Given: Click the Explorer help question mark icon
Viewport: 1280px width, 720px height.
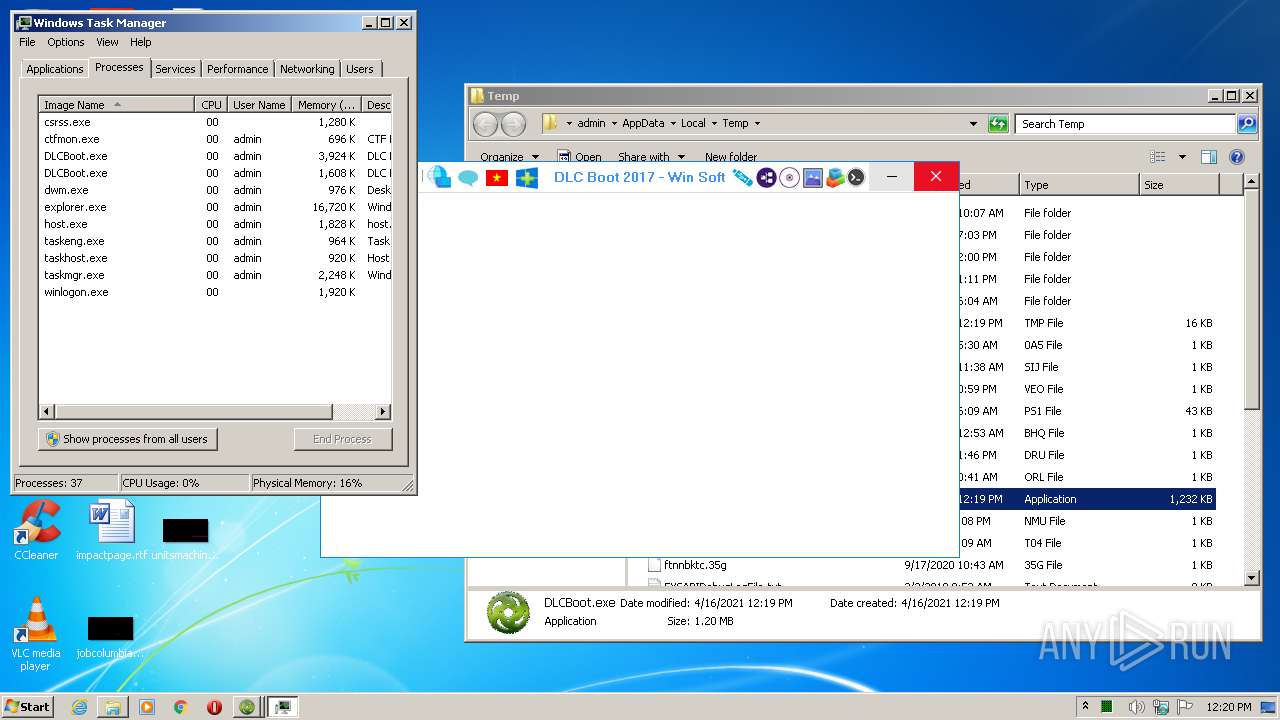Looking at the screenshot, I should (x=1237, y=157).
